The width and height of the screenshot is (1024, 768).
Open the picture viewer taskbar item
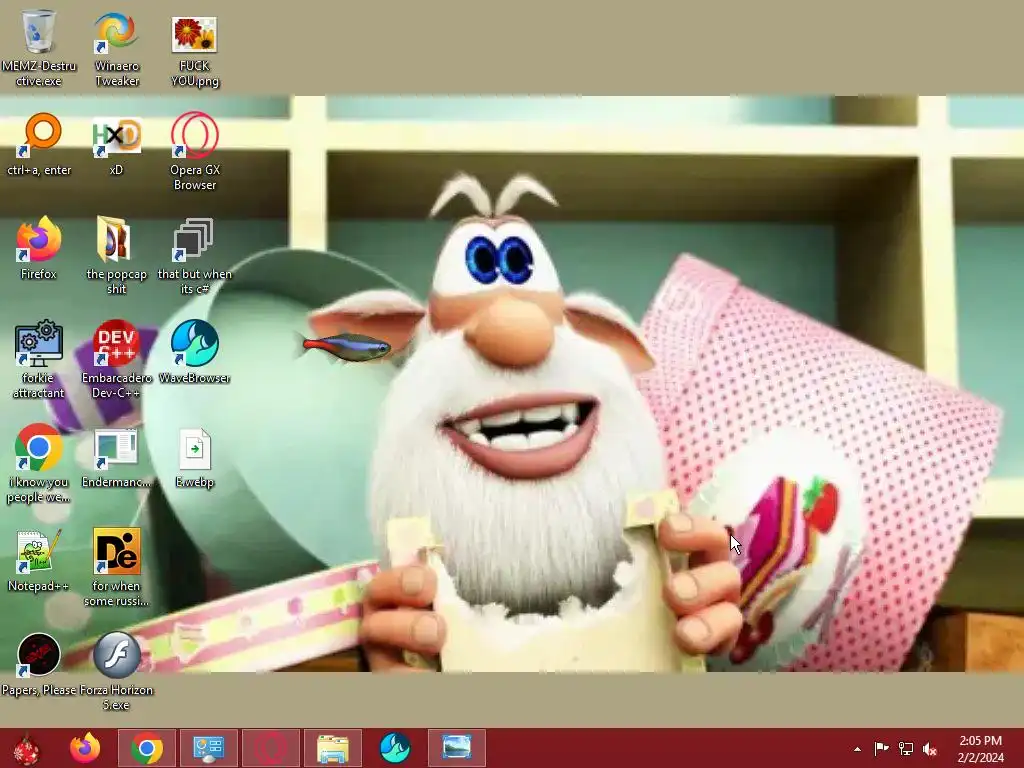coord(457,748)
